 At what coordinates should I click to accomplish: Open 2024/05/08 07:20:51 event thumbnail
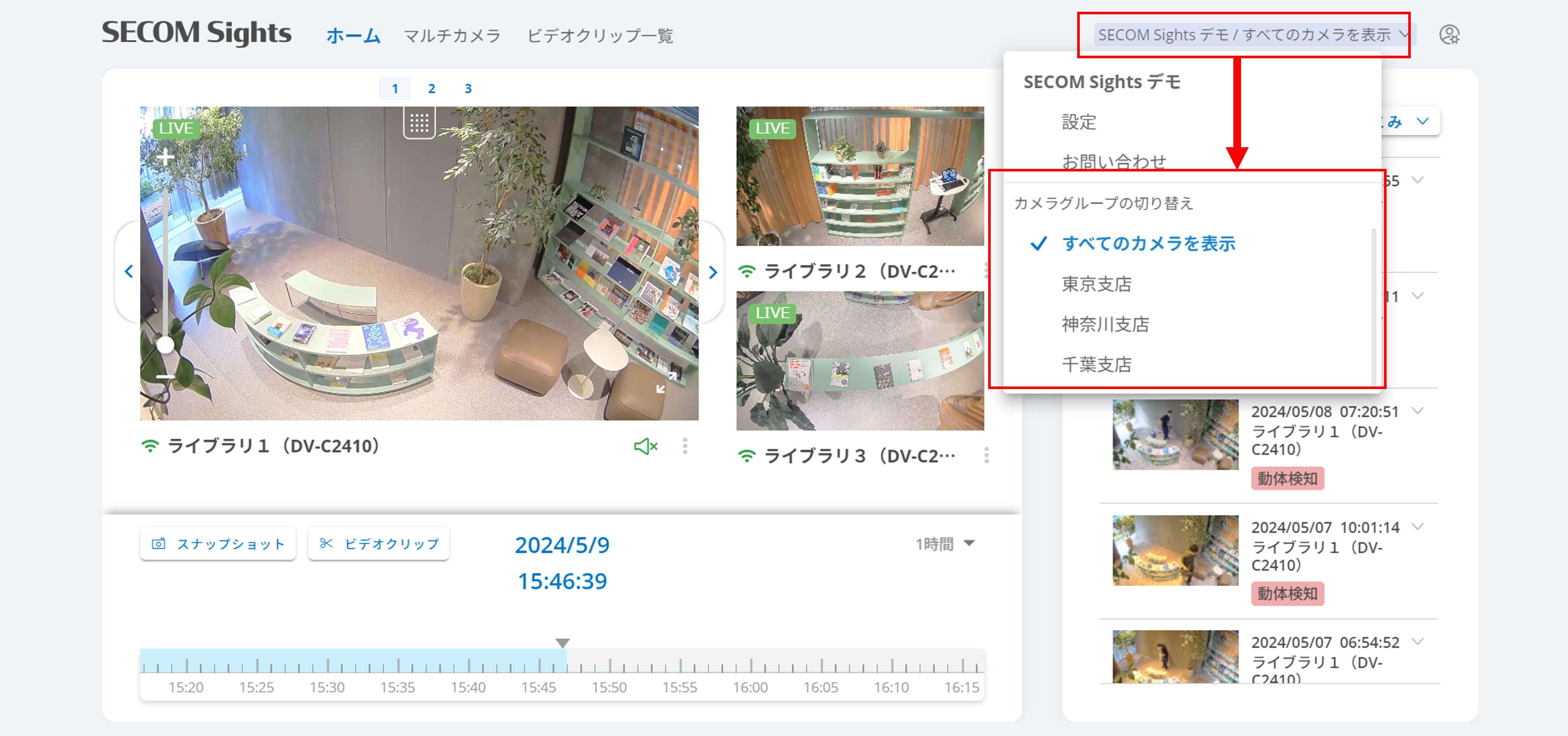point(1175,434)
